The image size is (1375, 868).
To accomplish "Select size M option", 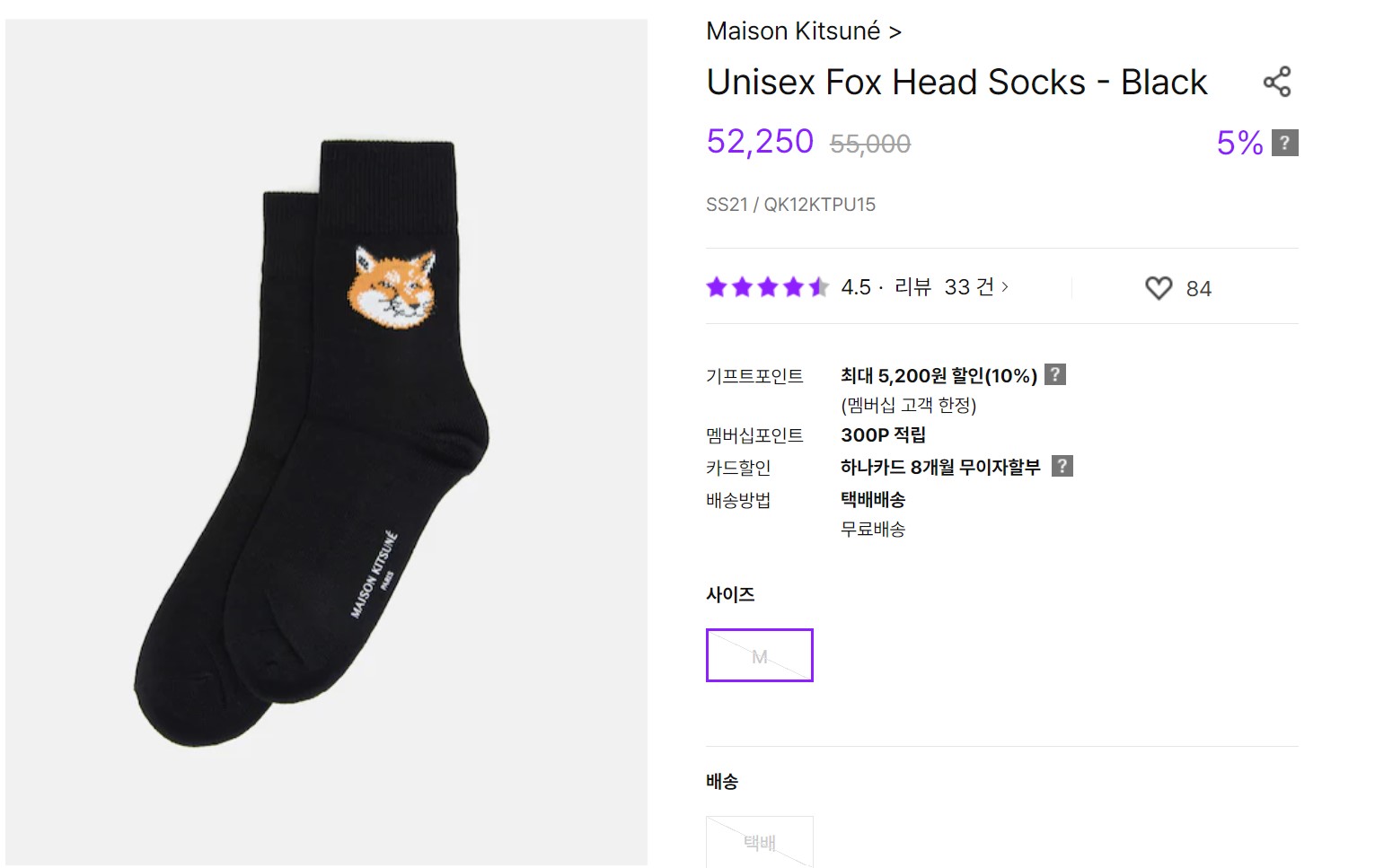I will (759, 655).
